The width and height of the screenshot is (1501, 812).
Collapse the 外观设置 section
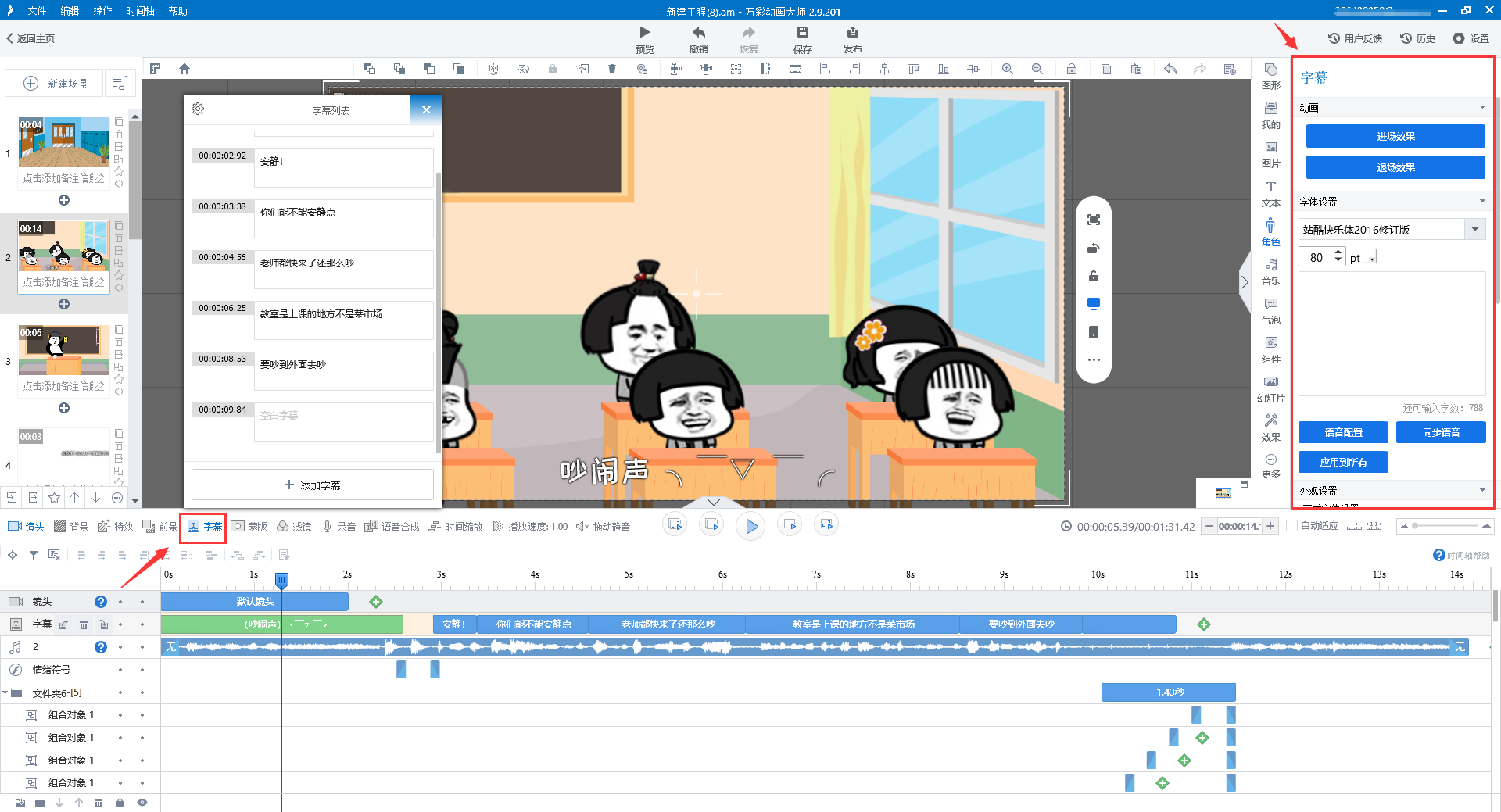[x=1482, y=490]
